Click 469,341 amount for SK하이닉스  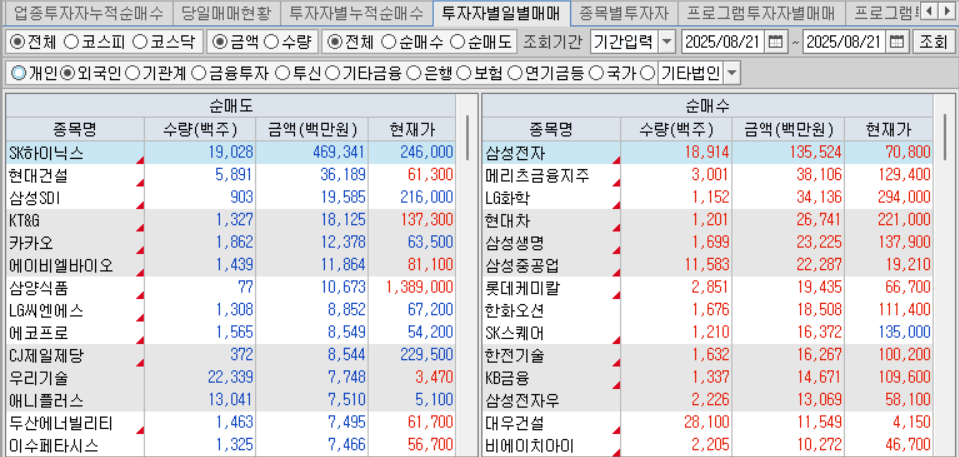coord(338,152)
